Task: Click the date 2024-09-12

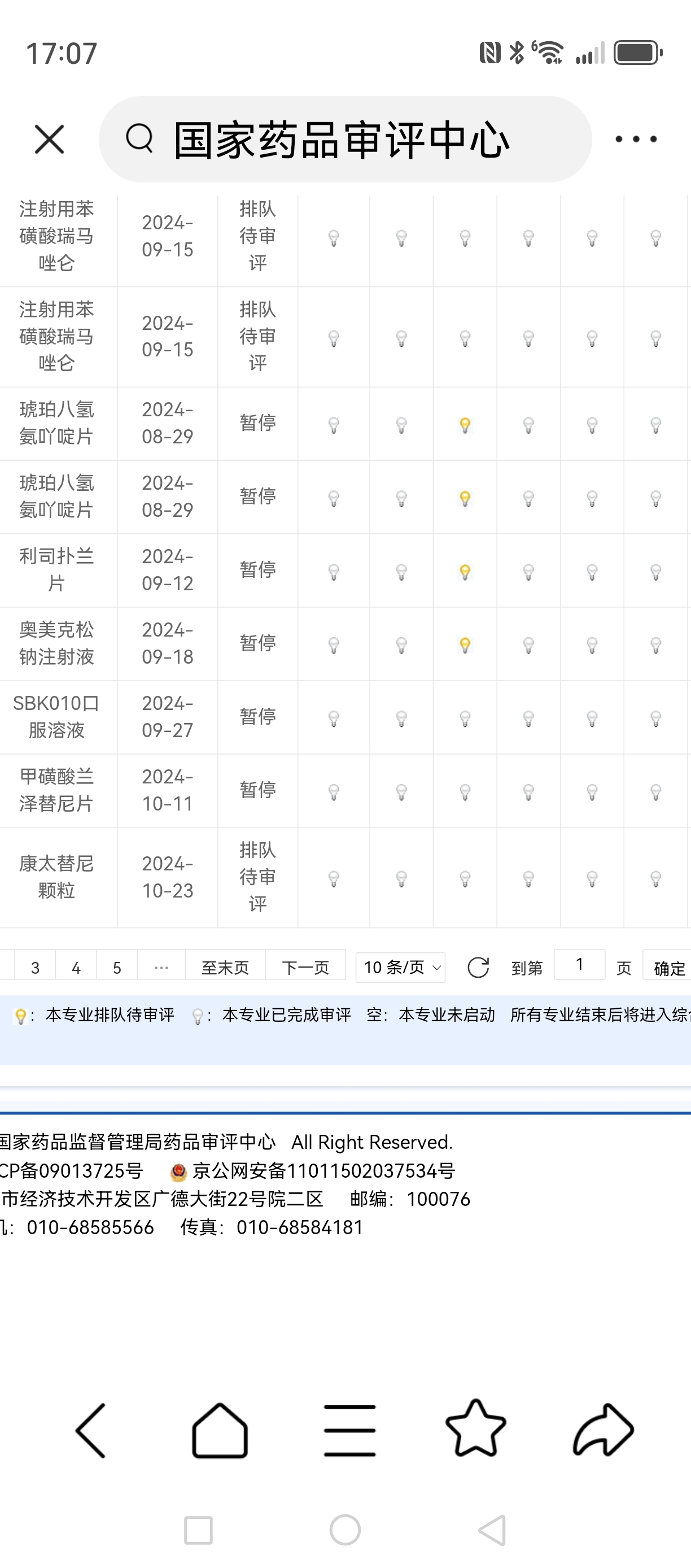Action: coord(167,570)
